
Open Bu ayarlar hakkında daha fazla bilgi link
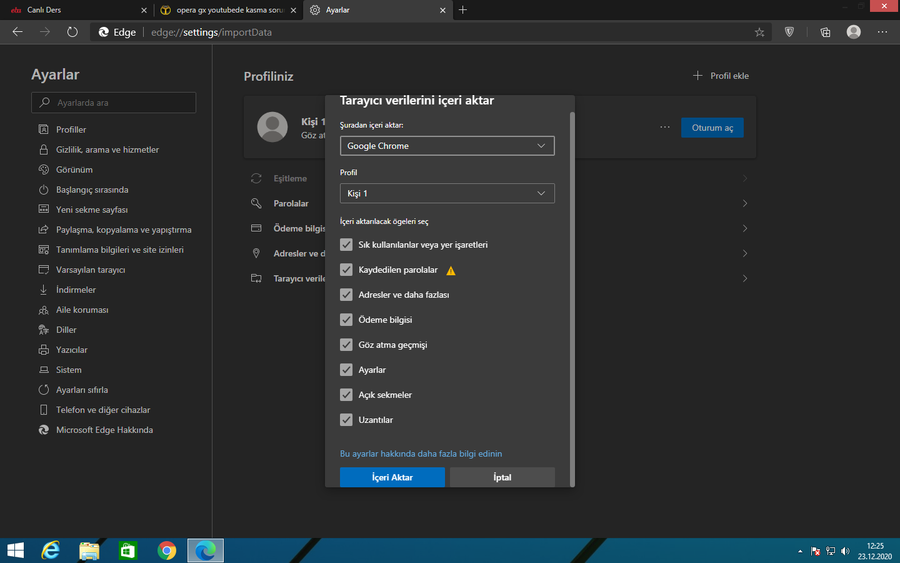pyautogui.click(x=421, y=453)
